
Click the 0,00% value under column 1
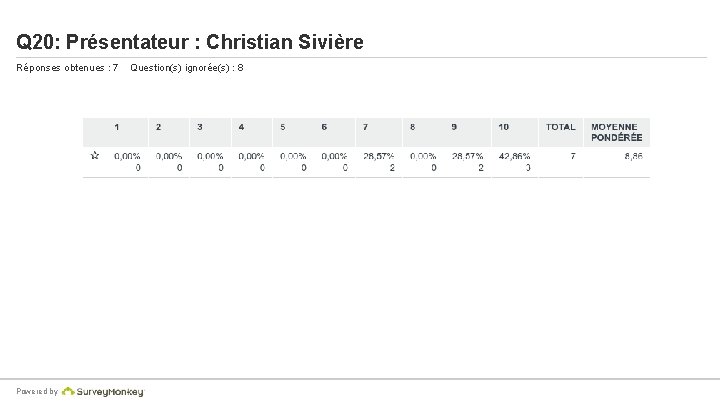[127, 156]
